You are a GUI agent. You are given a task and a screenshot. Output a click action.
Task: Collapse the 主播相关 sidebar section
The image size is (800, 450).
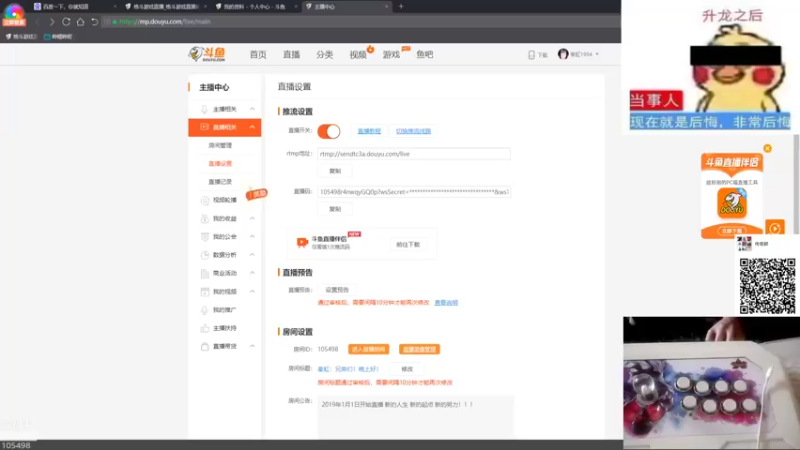tap(252, 109)
